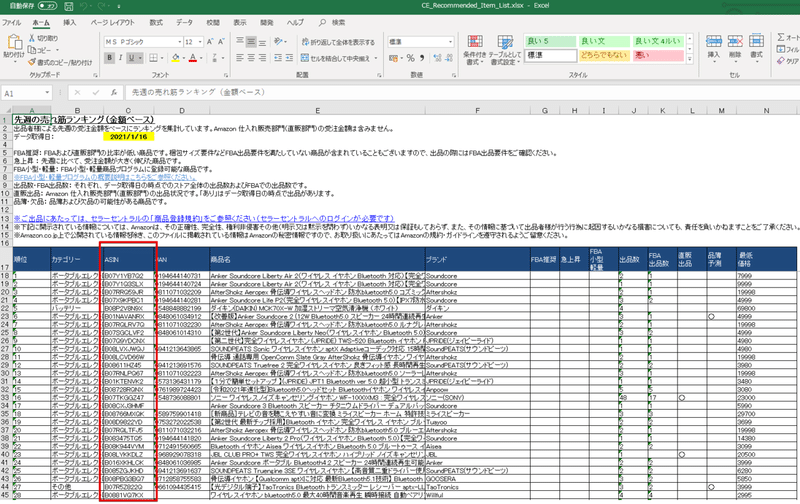Viewport: 800px width, 504px height.
Task: Open Conditional Formatting (条件付き書式) icon
Action: pyautogui.click(x=474, y=43)
